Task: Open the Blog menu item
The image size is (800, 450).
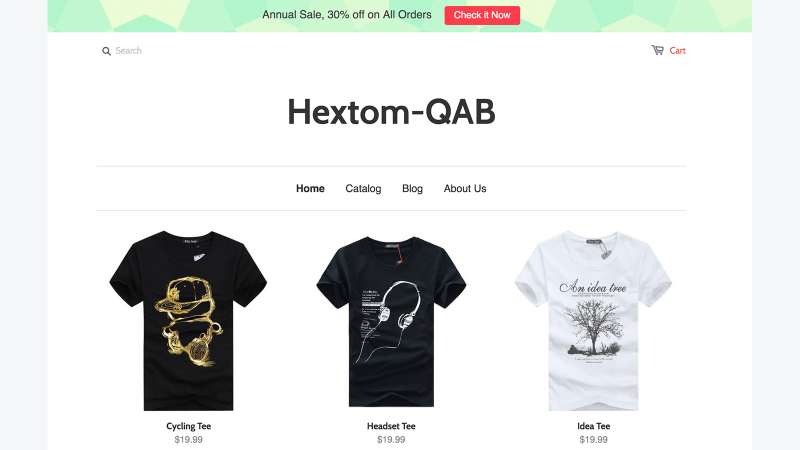Action: (412, 188)
